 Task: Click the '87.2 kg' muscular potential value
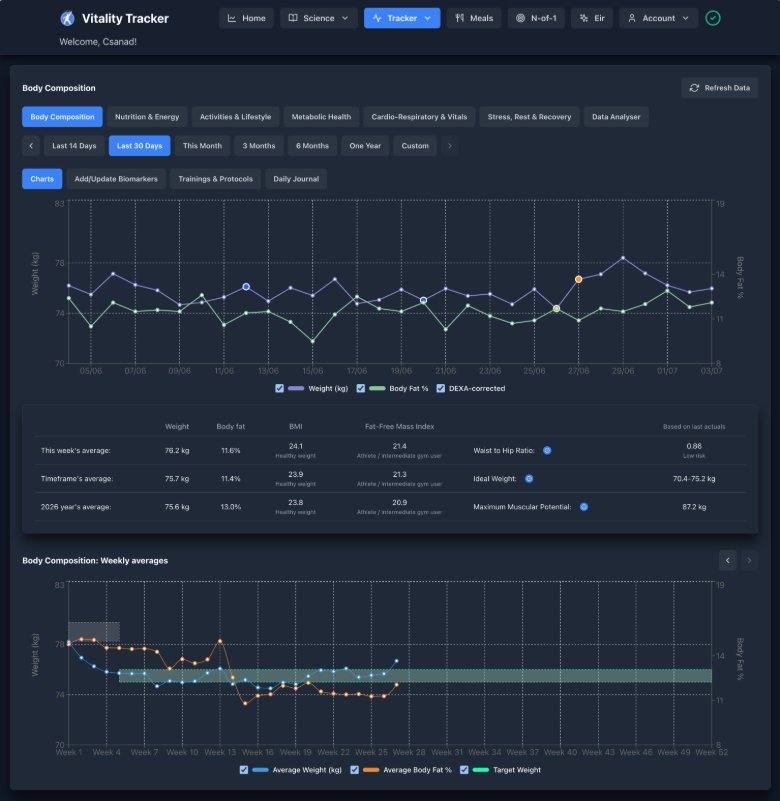click(x=694, y=507)
